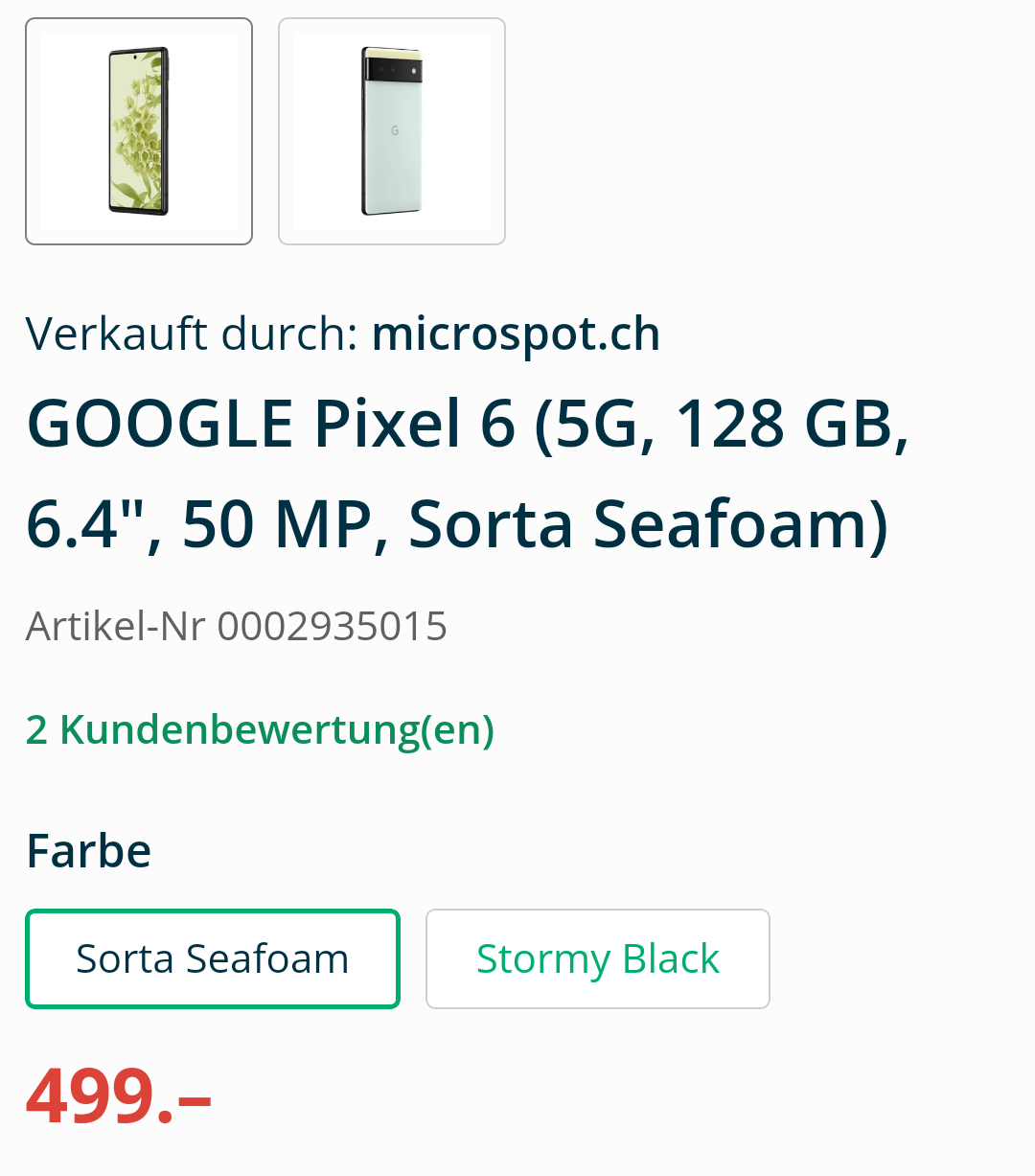This screenshot has width=1035, height=1176.
Task: Click the Farbe section label
Action: (89, 851)
